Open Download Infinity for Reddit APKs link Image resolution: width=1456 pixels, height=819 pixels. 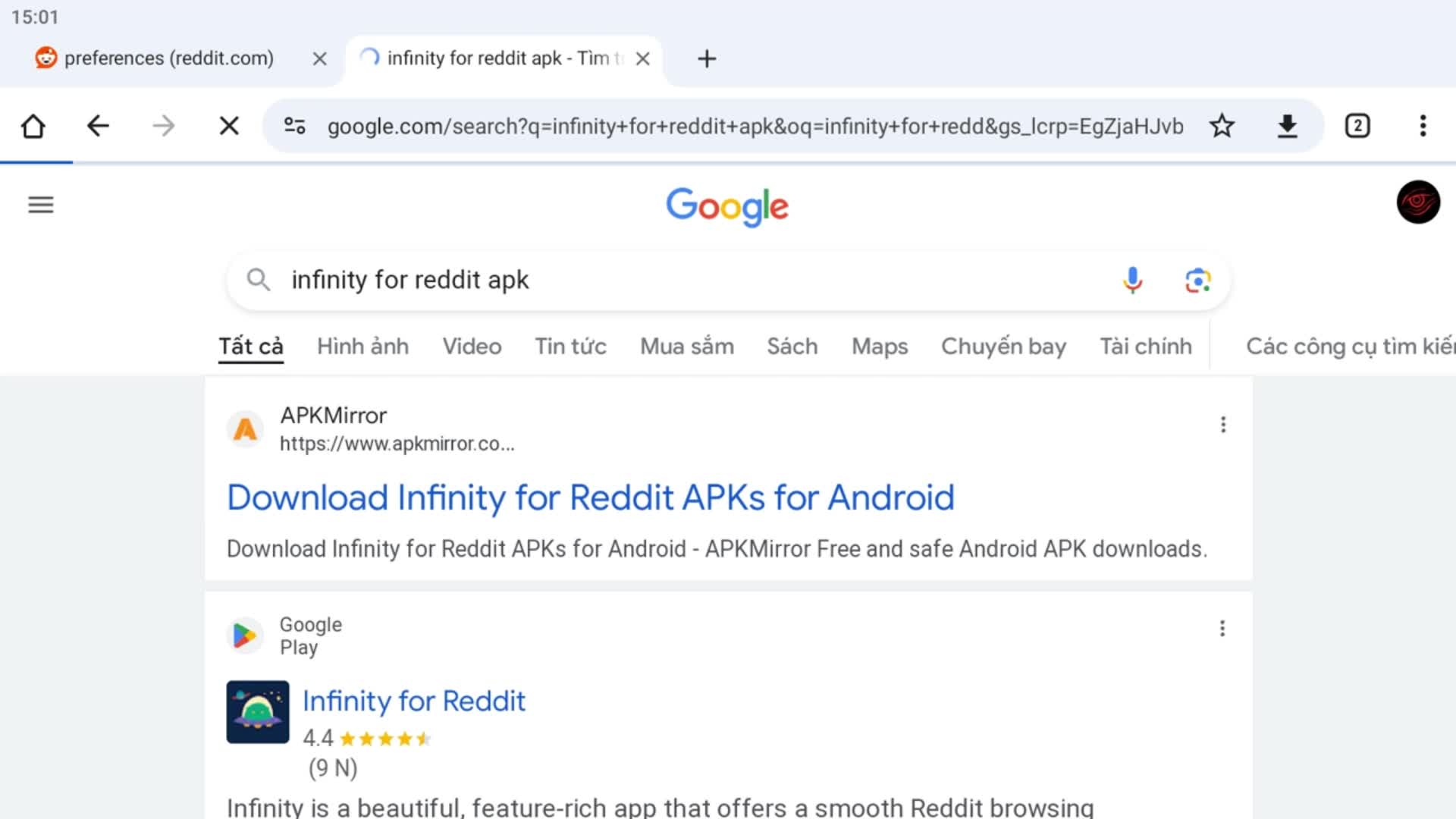click(590, 498)
